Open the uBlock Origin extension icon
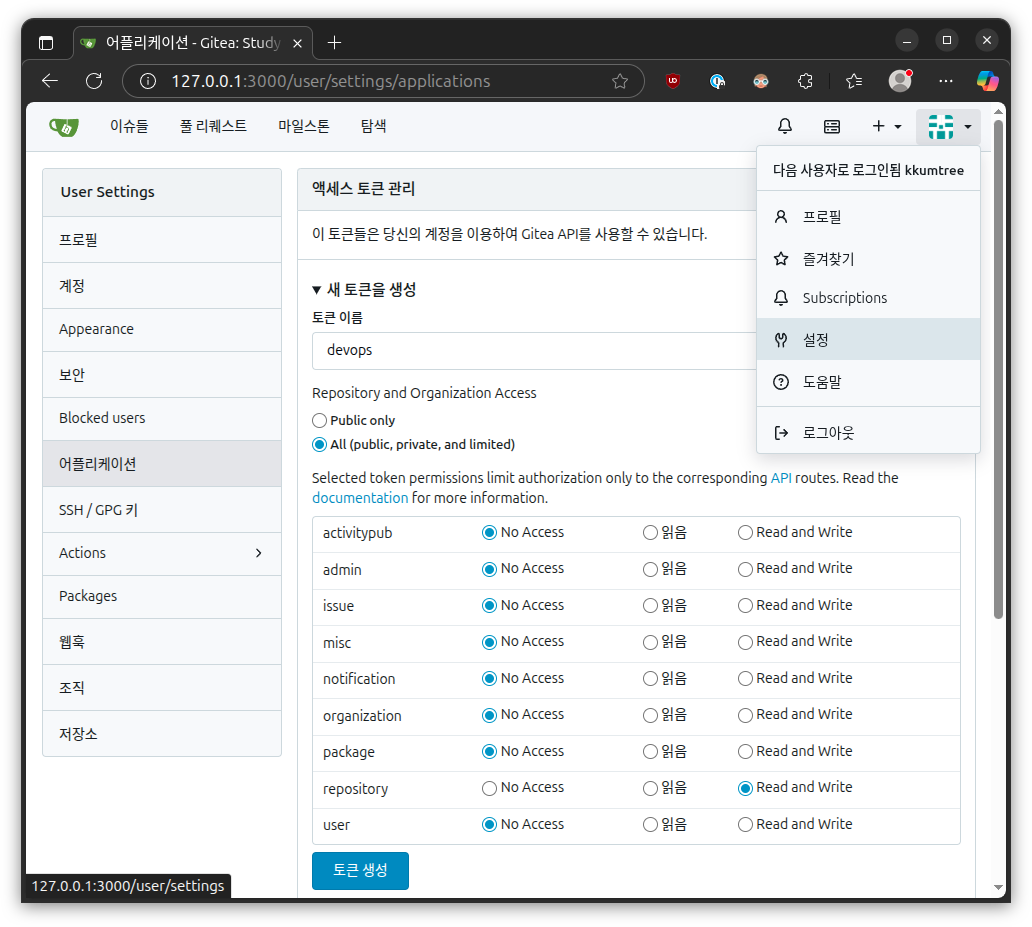 point(673,81)
